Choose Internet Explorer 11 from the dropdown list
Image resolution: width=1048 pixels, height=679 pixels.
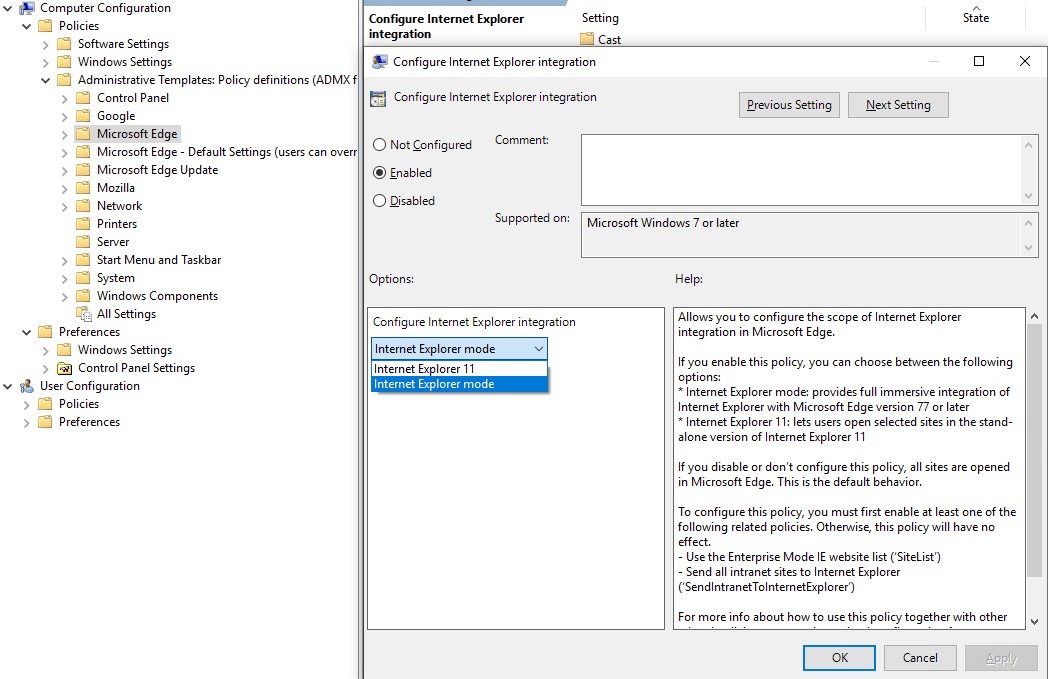459,369
